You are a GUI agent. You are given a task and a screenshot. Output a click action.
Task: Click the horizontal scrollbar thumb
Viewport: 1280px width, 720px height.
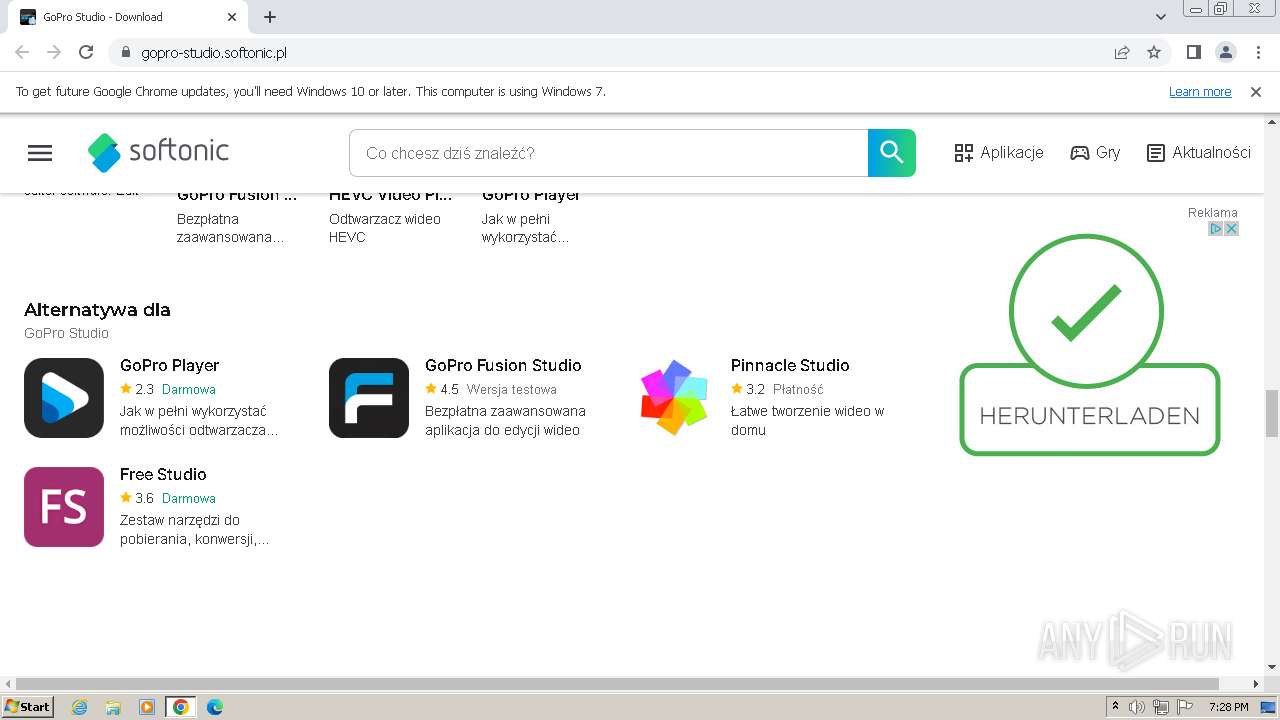pos(617,684)
